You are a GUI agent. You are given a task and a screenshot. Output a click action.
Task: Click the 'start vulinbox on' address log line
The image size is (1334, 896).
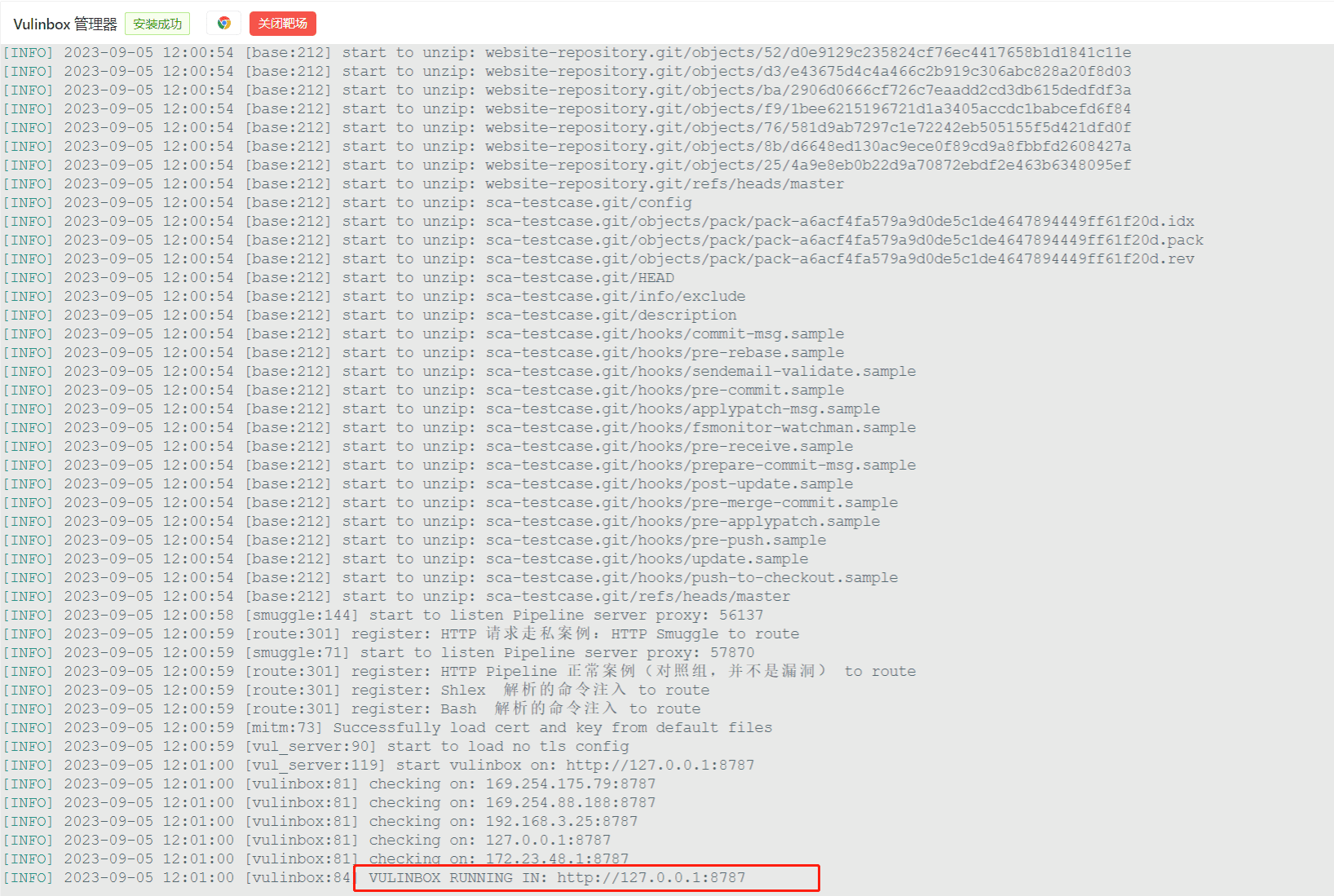[x=575, y=766]
